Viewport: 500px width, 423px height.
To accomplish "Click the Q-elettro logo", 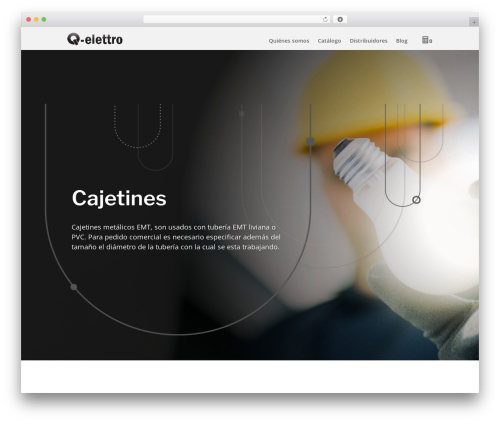I will point(95,39).
